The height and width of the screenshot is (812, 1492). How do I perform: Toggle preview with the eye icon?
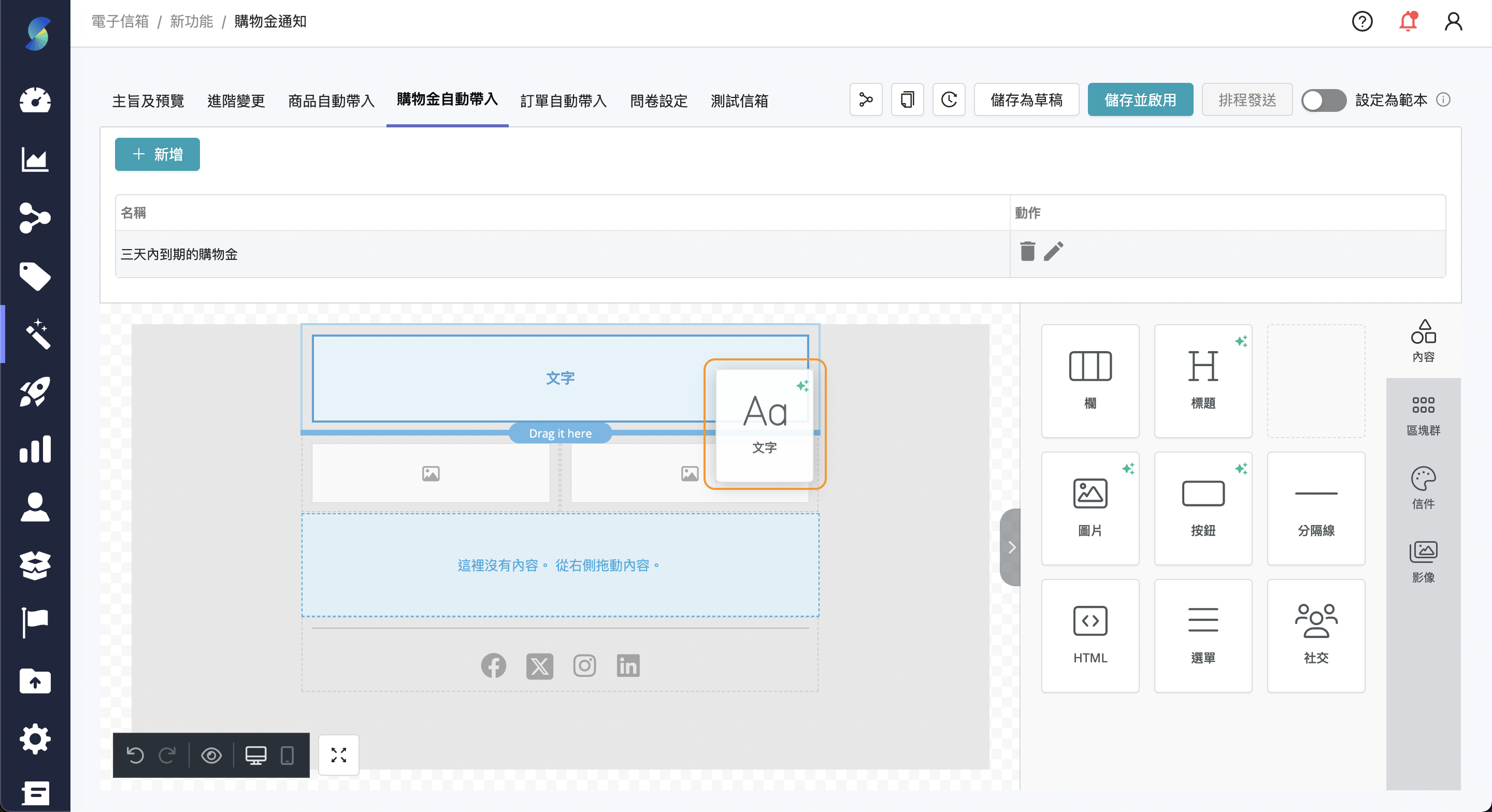[x=211, y=755]
